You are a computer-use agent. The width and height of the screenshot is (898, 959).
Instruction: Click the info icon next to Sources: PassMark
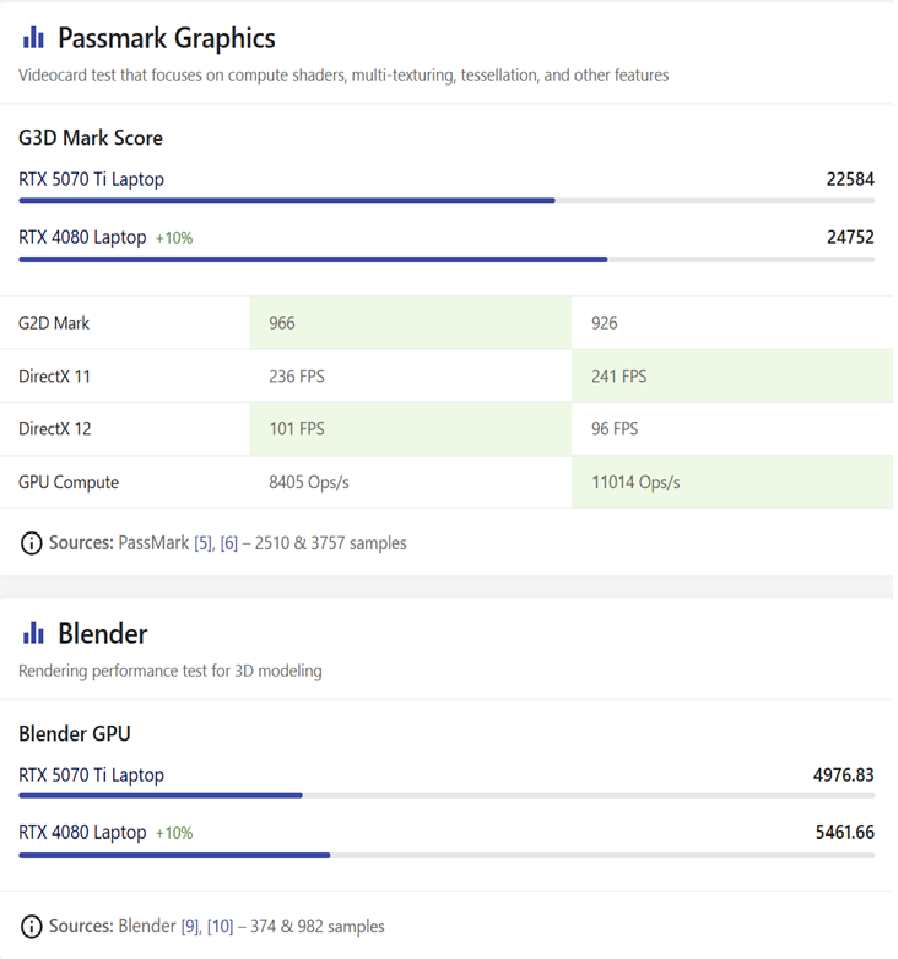(x=31, y=543)
